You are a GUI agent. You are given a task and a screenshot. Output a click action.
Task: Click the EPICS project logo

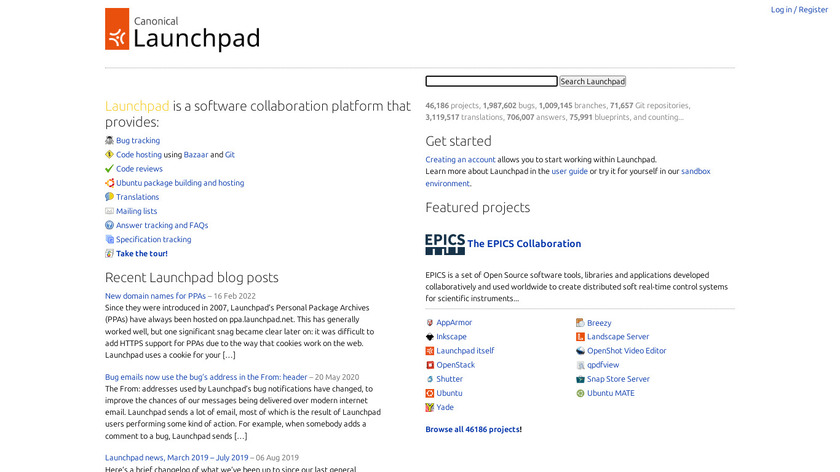(x=445, y=244)
